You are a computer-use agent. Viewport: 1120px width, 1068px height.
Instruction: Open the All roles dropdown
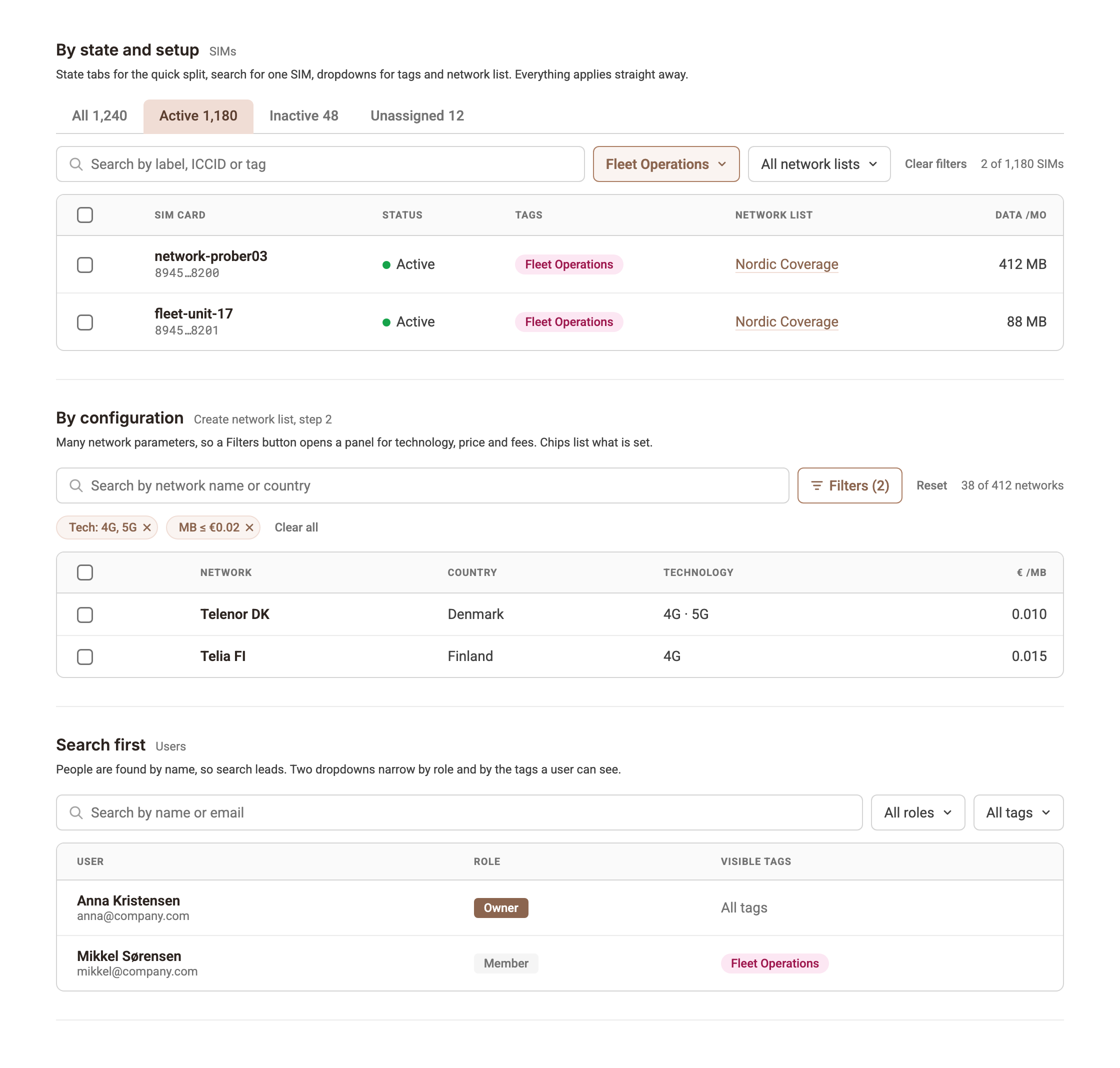click(918, 812)
